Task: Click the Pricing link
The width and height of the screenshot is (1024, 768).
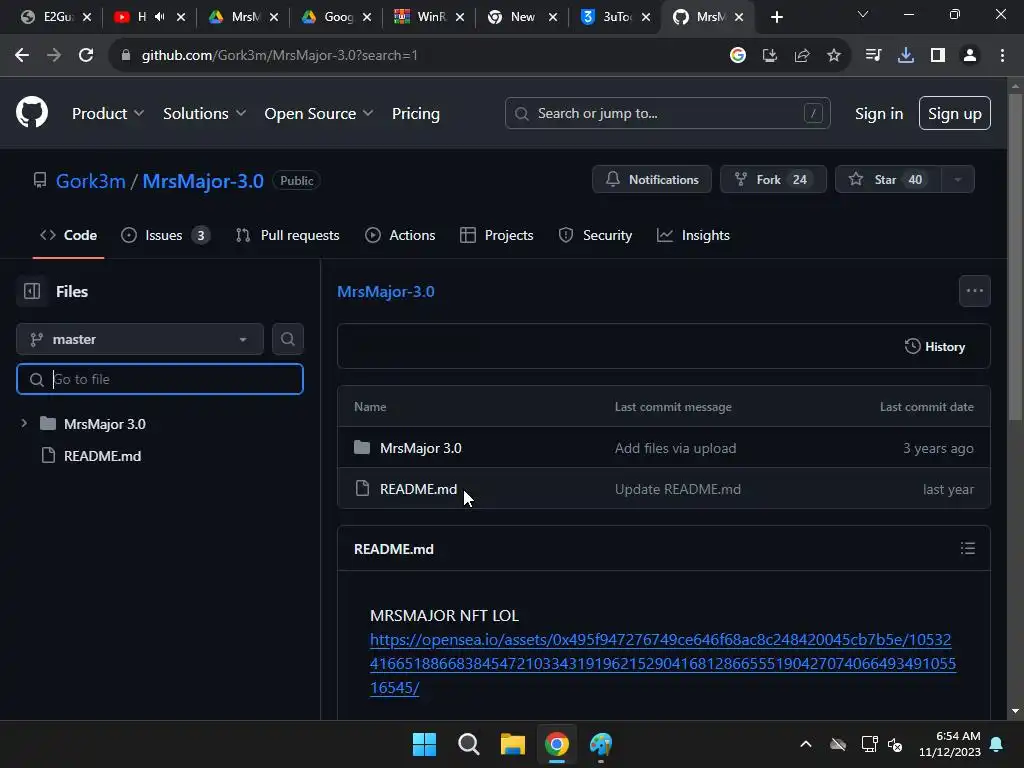Action: pos(416,114)
